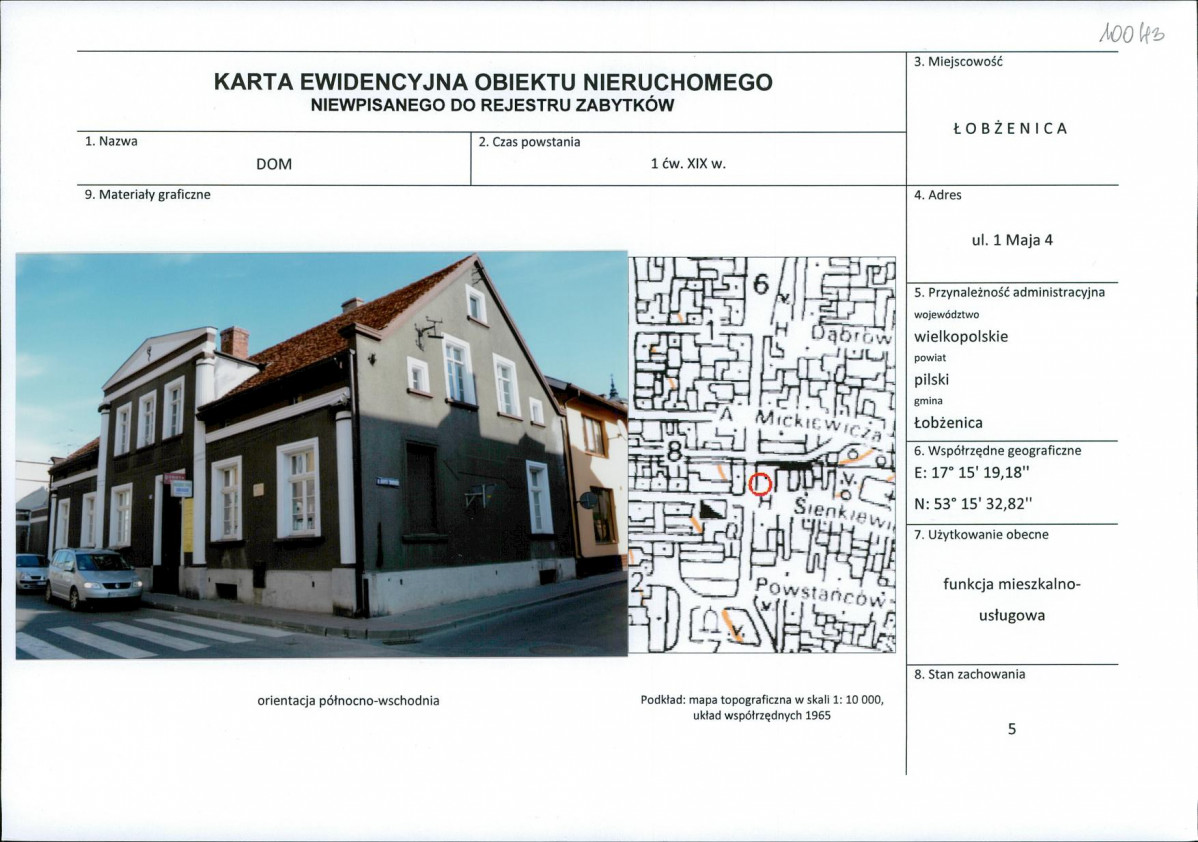Click the coordinate E: 17° 15' 19,18''
1198x842 pixels.
point(972,469)
